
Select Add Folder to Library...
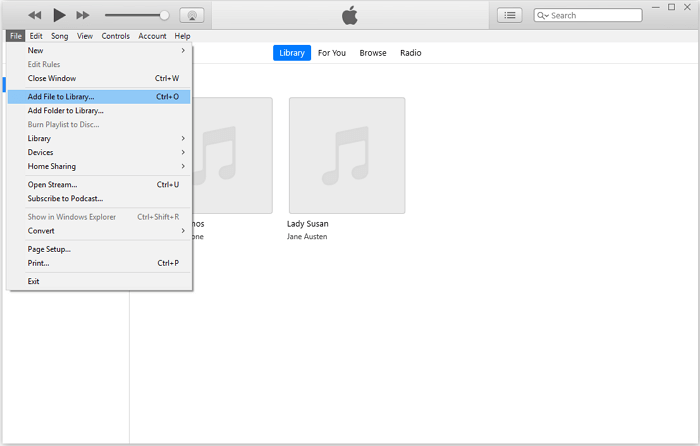click(99, 110)
